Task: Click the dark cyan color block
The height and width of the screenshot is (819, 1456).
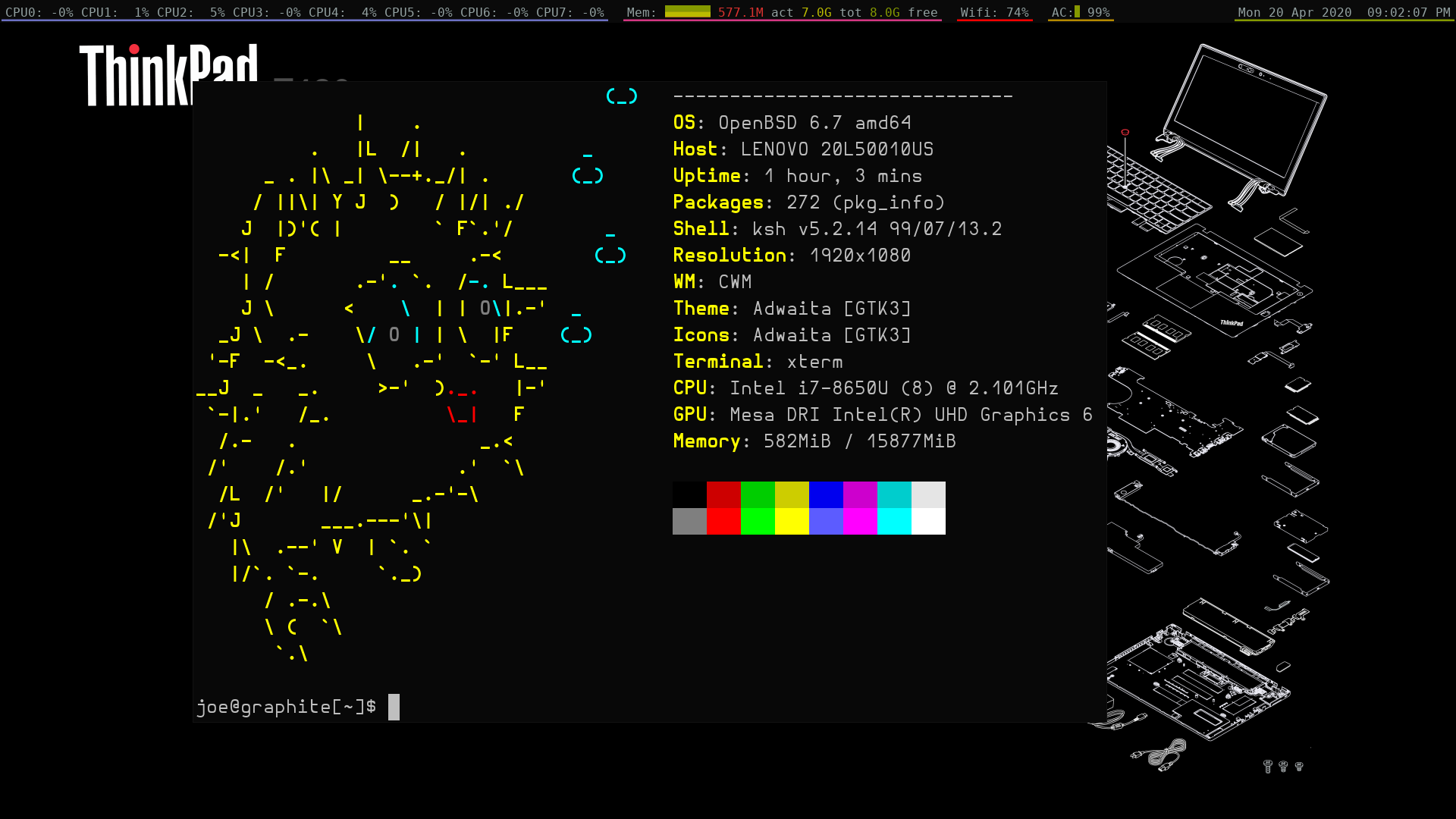Action: pos(894,494)
